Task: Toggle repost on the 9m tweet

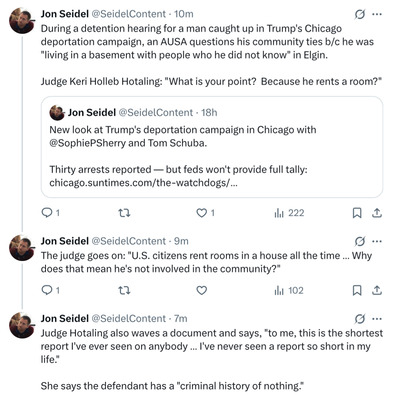Action: (124, 290)
